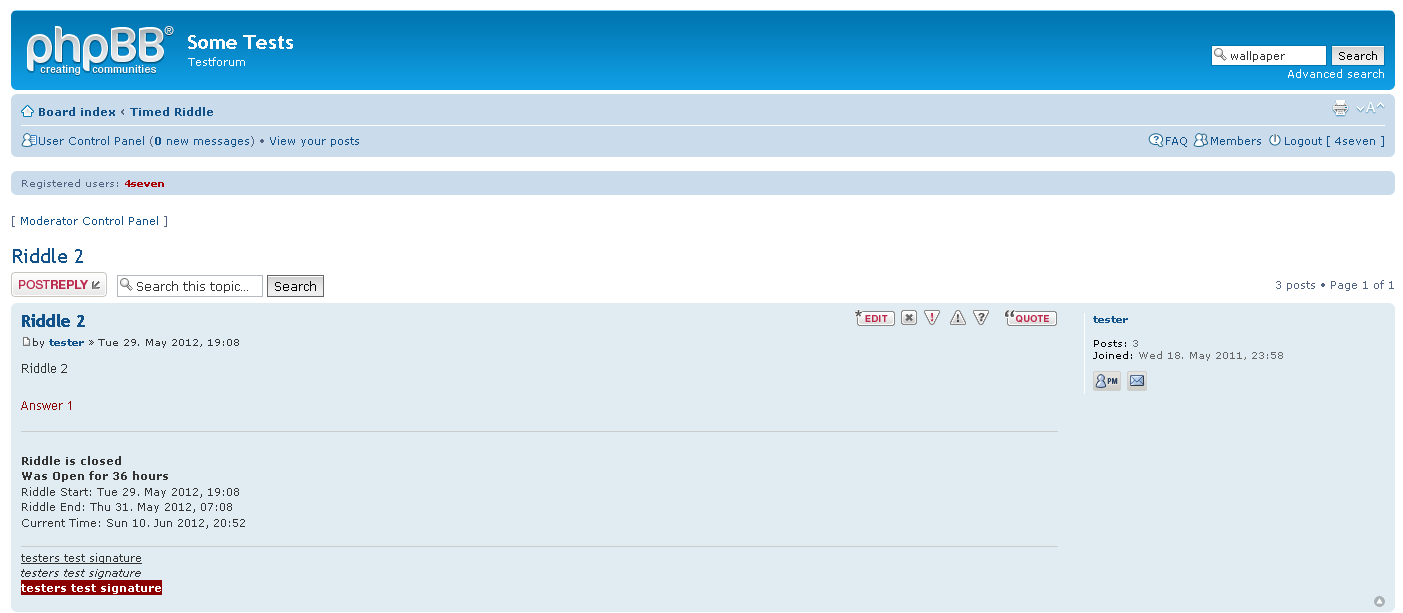Go to Board index in the breadcrumb
Screen dimensions: 1403x613
pos(76,112)
